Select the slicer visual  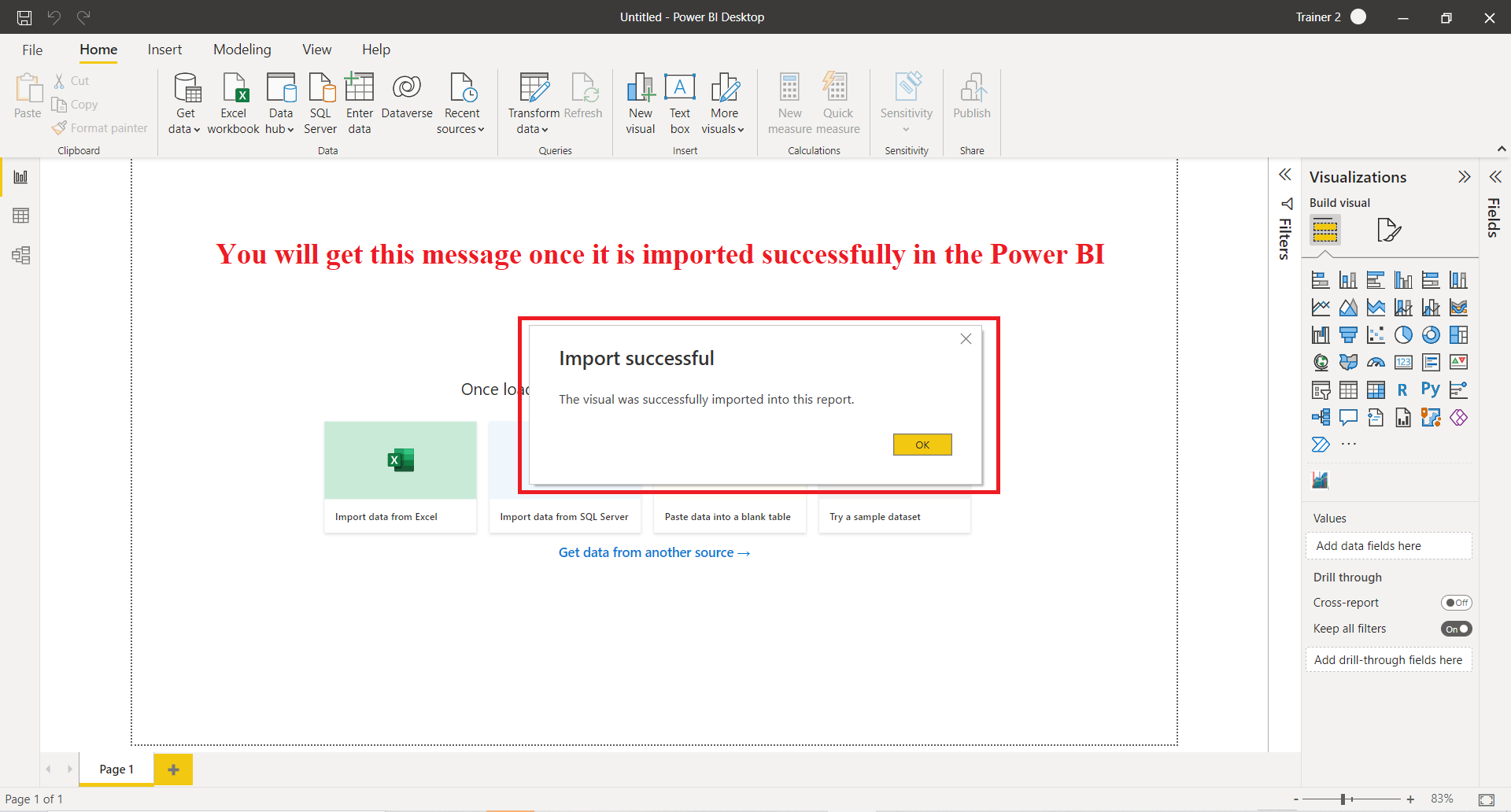click(x=1321, y=390)
